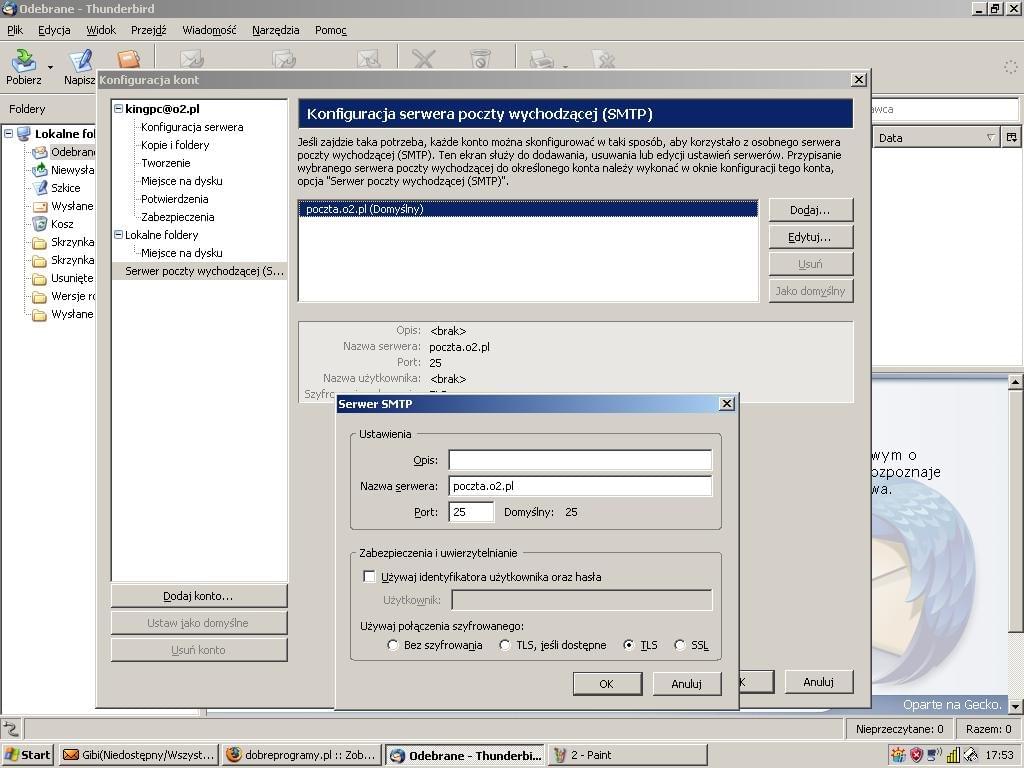Select Tworzenie in account tree
Viewport: 1024px width, 768px height.
(166, 163)
